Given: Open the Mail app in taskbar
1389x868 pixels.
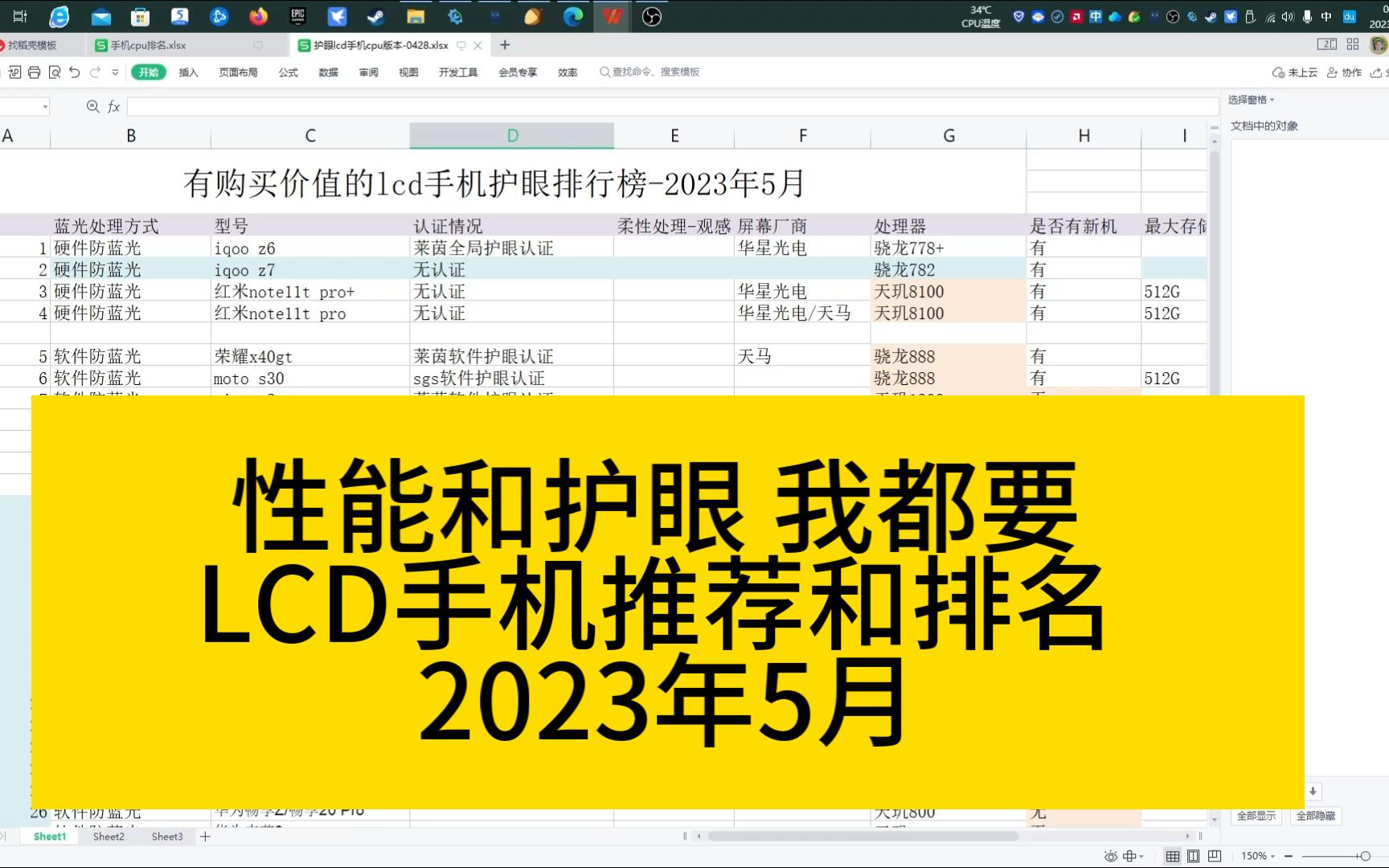Looking at the screenshot, I should (100, 17).
